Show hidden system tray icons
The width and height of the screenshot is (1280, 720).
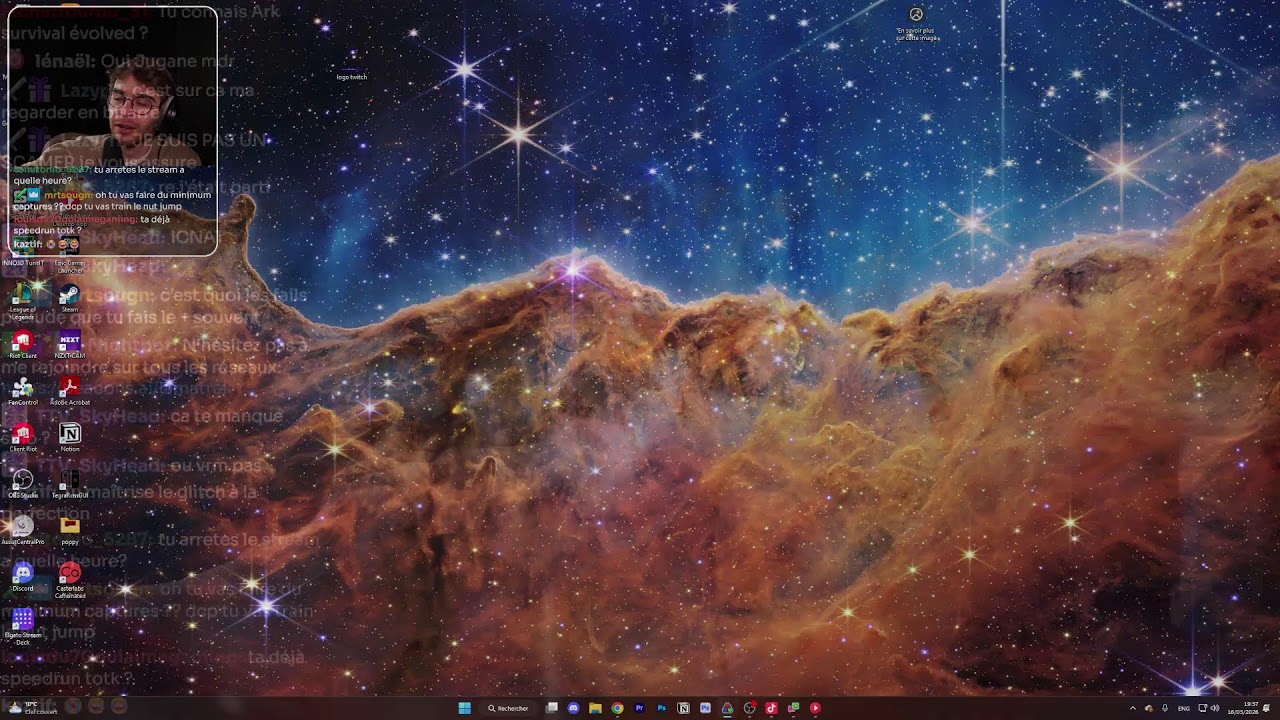click(x=1133, y=708)
